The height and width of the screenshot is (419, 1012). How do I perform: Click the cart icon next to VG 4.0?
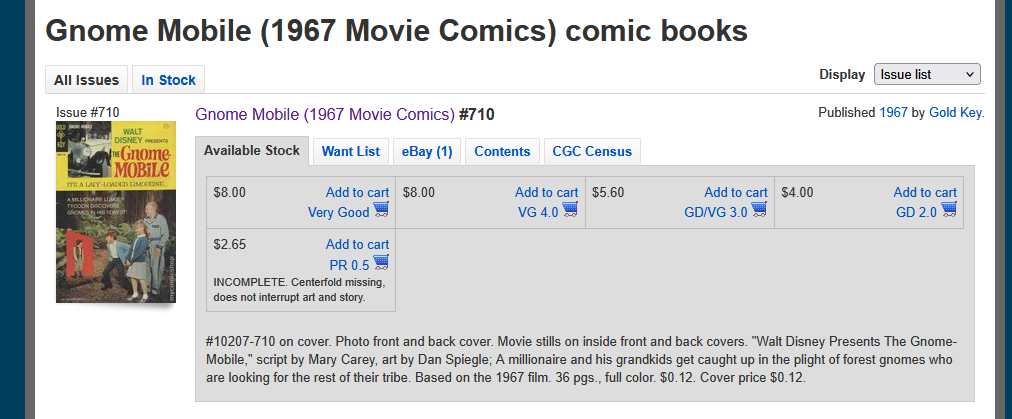click(x=570, y=210)
